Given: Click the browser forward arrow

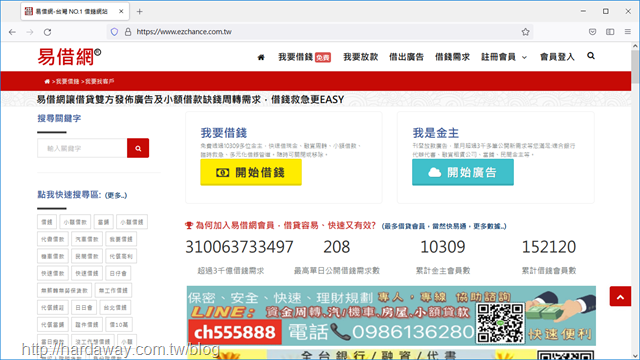Looking at the screenshot, I should (x=30, y=32).
